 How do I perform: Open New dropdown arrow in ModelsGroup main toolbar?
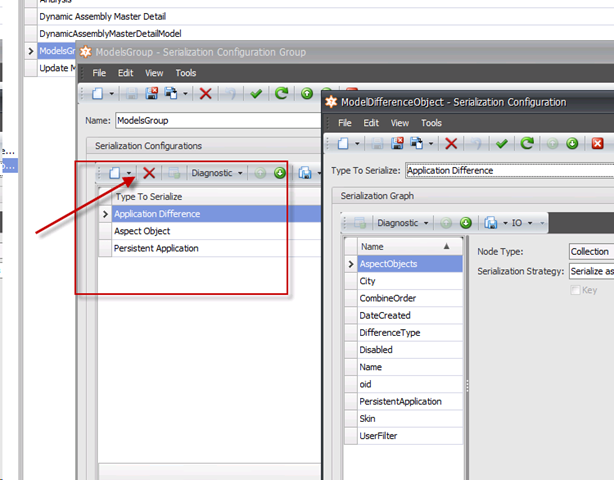[x=112, y=94]
